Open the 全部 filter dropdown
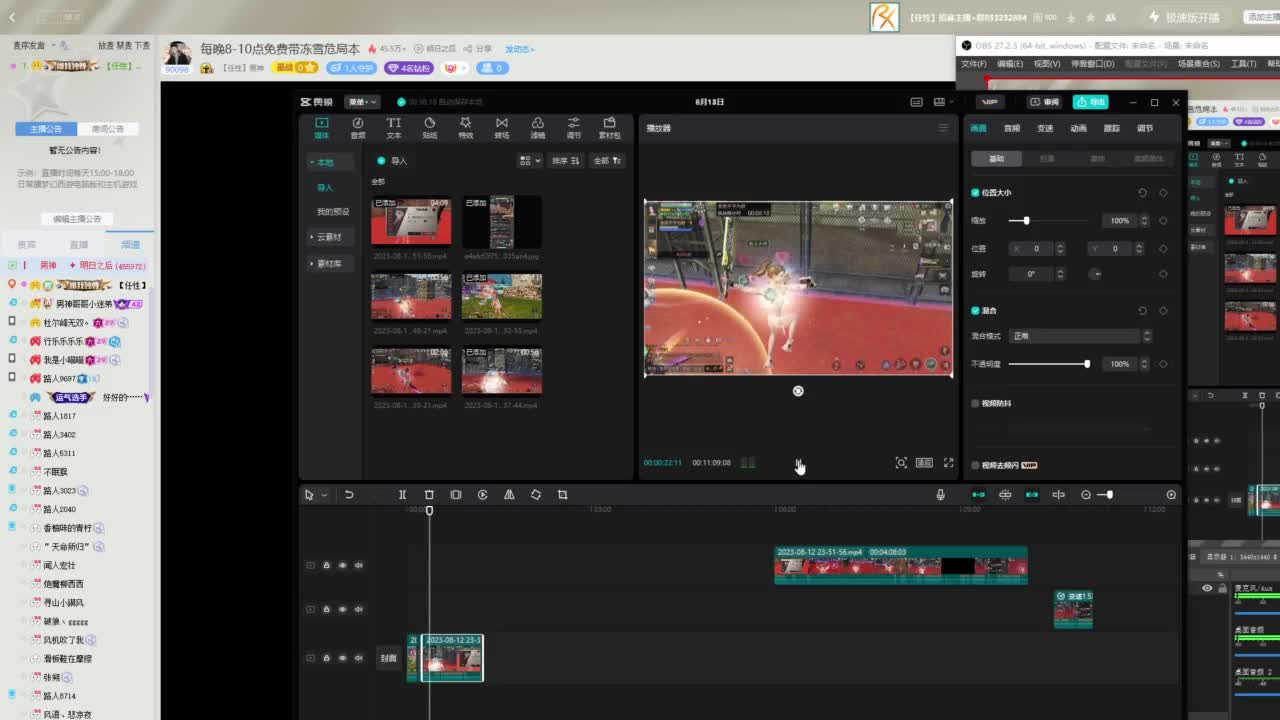1280x720 pixels. click(607, 160)
